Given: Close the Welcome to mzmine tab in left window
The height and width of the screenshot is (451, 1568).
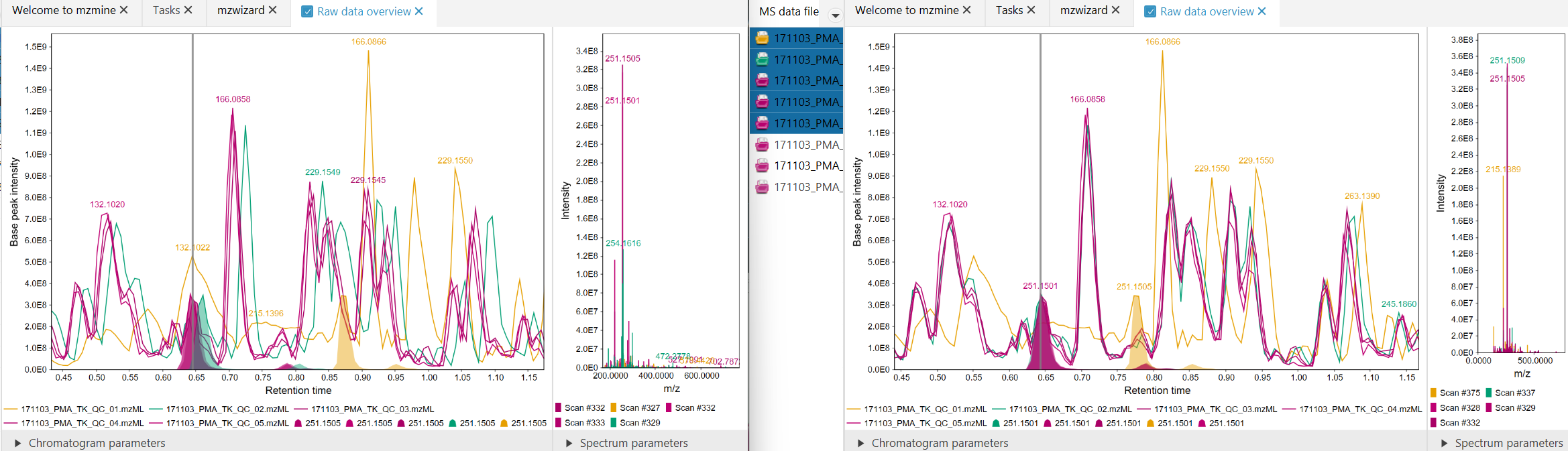Looking at the screenshot, I should coord(124,10).
